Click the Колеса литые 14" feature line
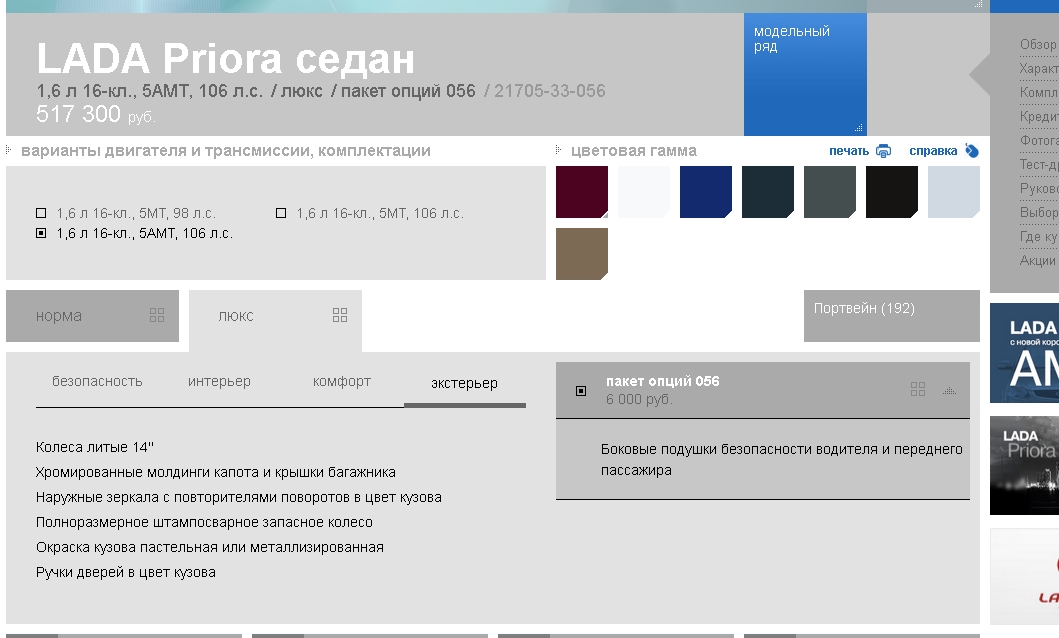 click(95, 447)
